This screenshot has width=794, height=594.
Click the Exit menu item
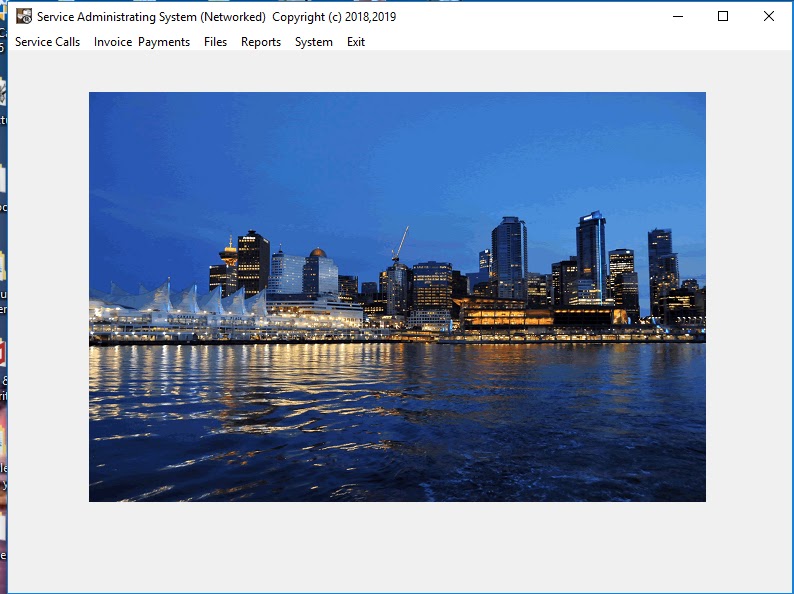[355, 42]
